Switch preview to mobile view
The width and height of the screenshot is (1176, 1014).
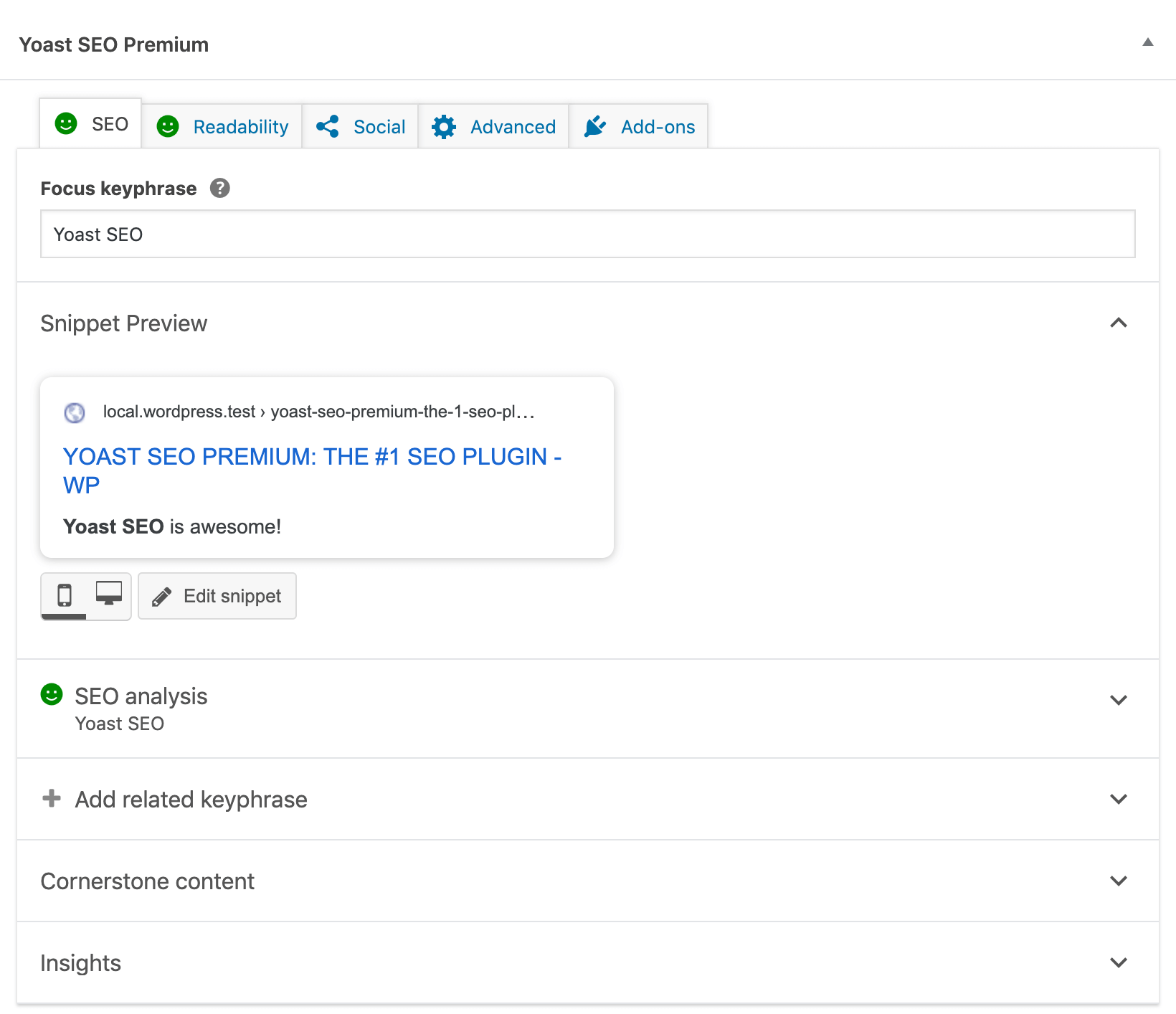[x=66, y=595]
